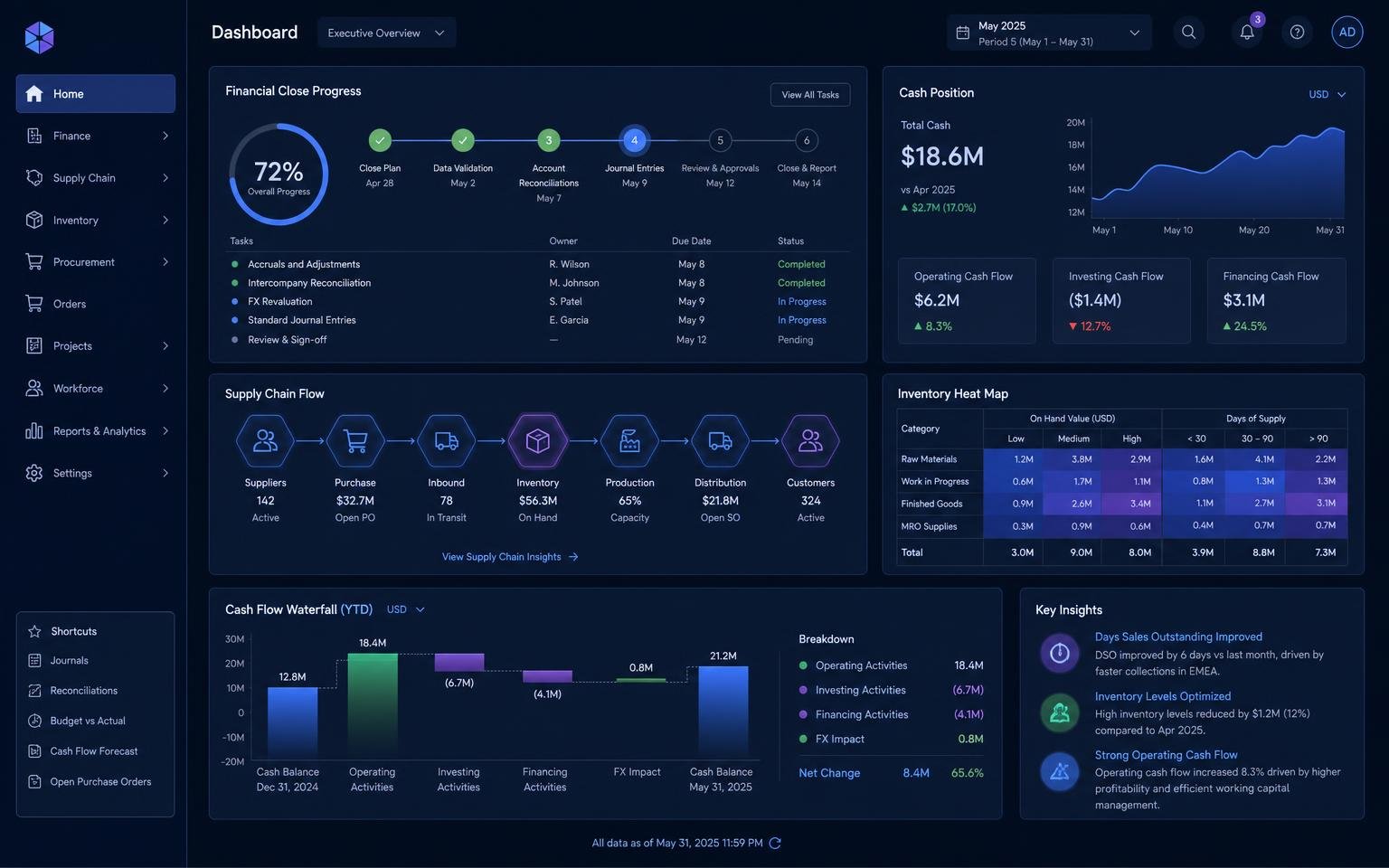
Task: Click the Inventory Levels Optimized insight icon
Action: [1060, 713]
